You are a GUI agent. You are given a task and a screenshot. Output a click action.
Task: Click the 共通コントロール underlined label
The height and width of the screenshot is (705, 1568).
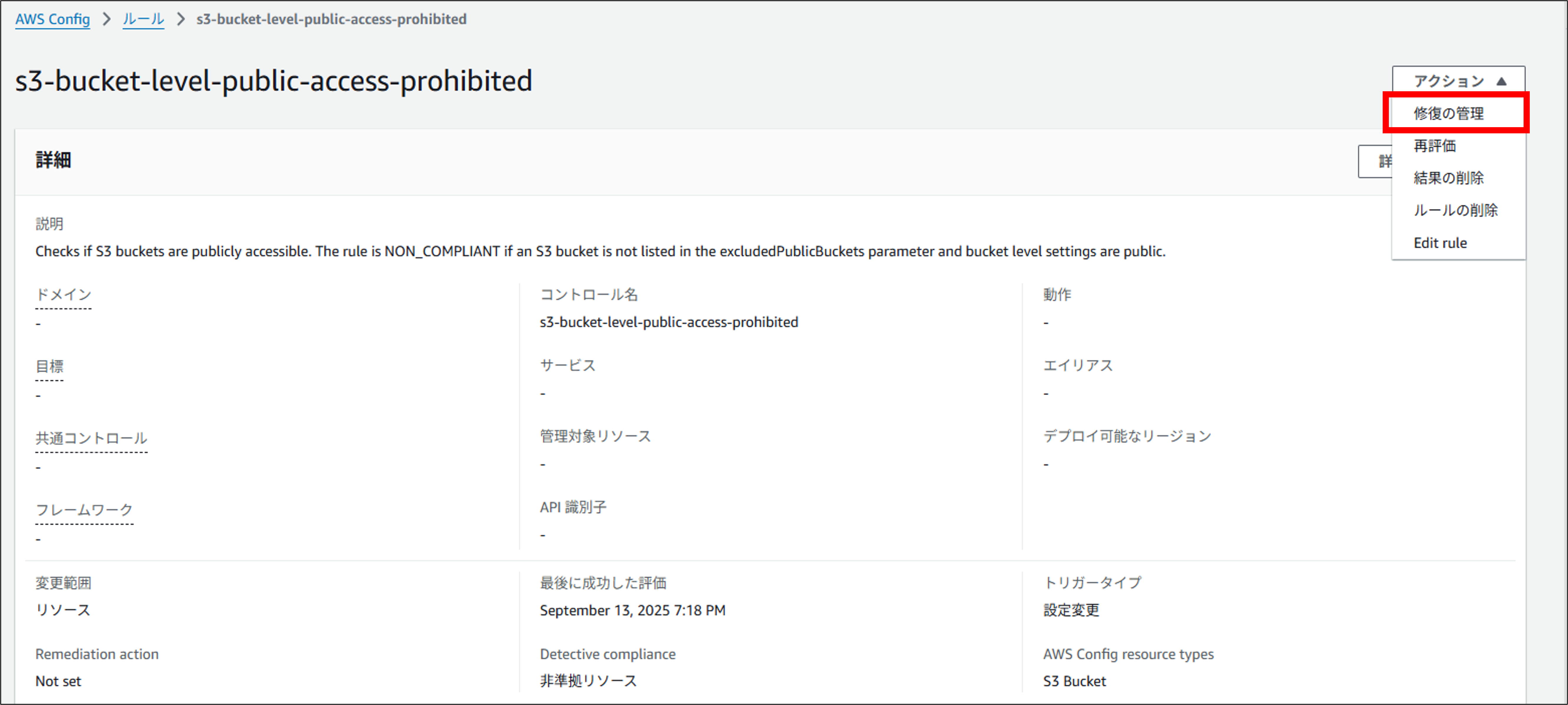pyautogui.click(x=91, y=438)
